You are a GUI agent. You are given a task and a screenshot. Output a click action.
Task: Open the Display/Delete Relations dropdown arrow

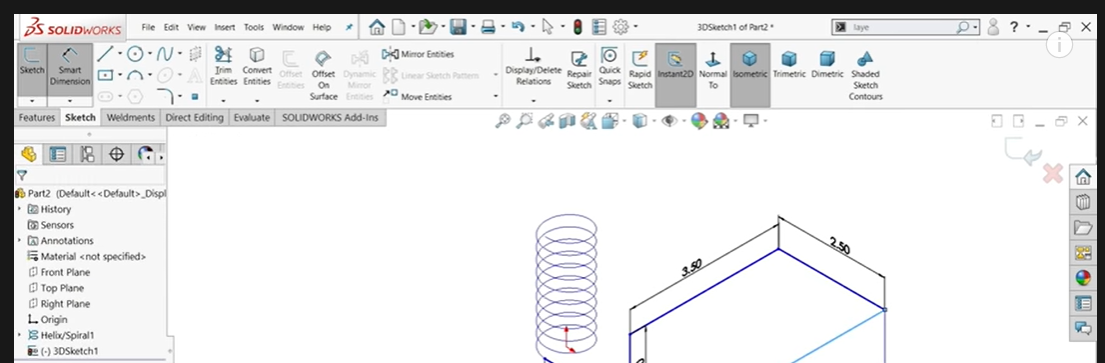point(533,101)
